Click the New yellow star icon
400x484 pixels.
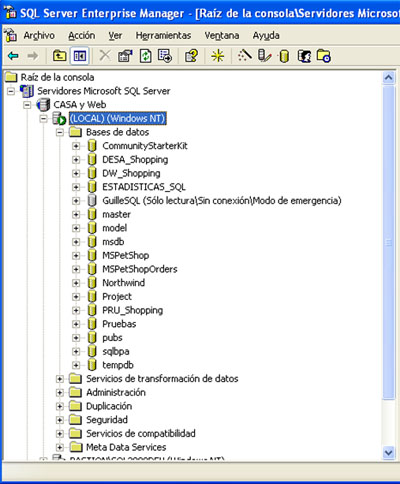coord(218,56)
